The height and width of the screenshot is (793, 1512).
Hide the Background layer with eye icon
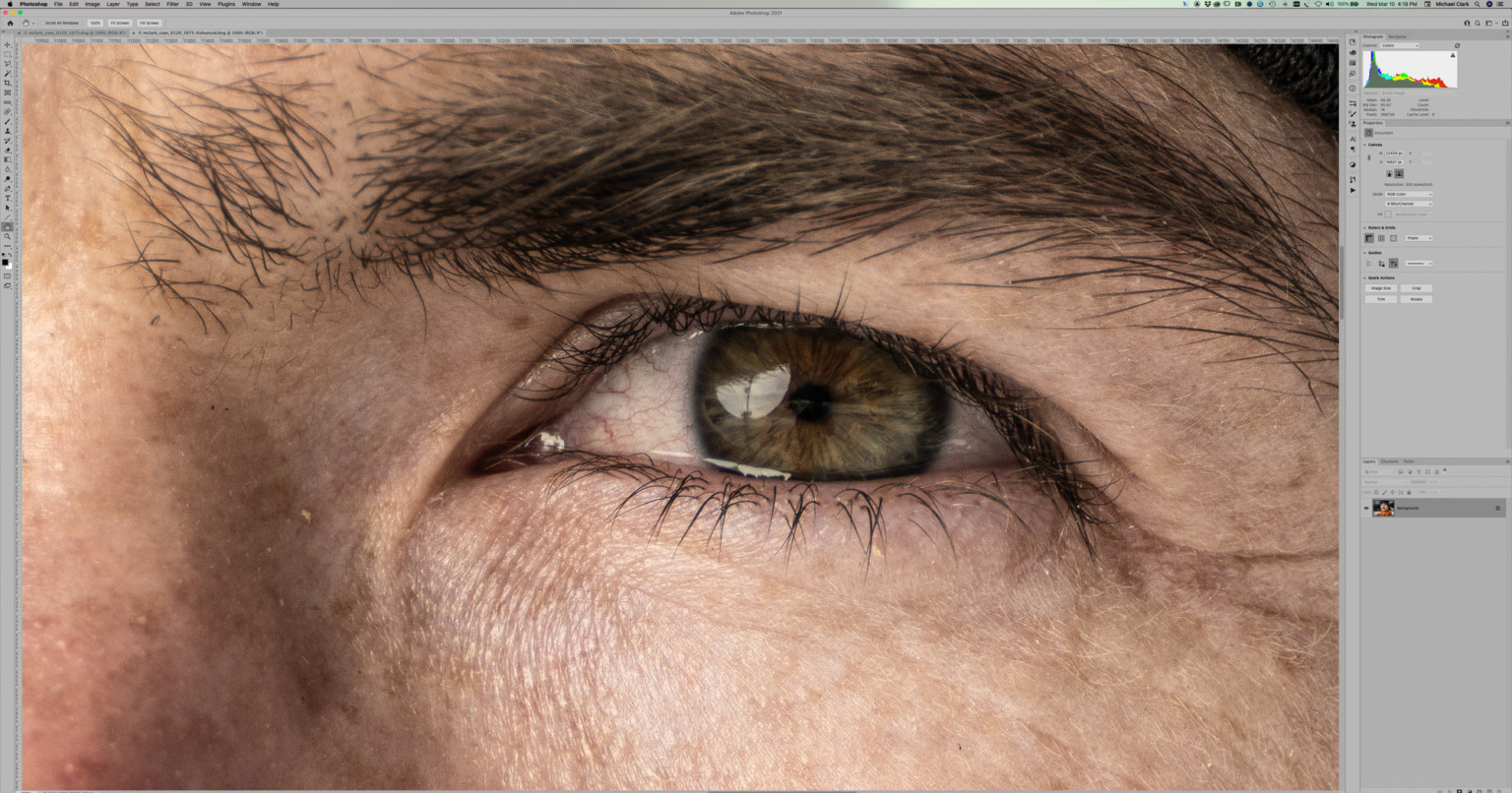1366,509
